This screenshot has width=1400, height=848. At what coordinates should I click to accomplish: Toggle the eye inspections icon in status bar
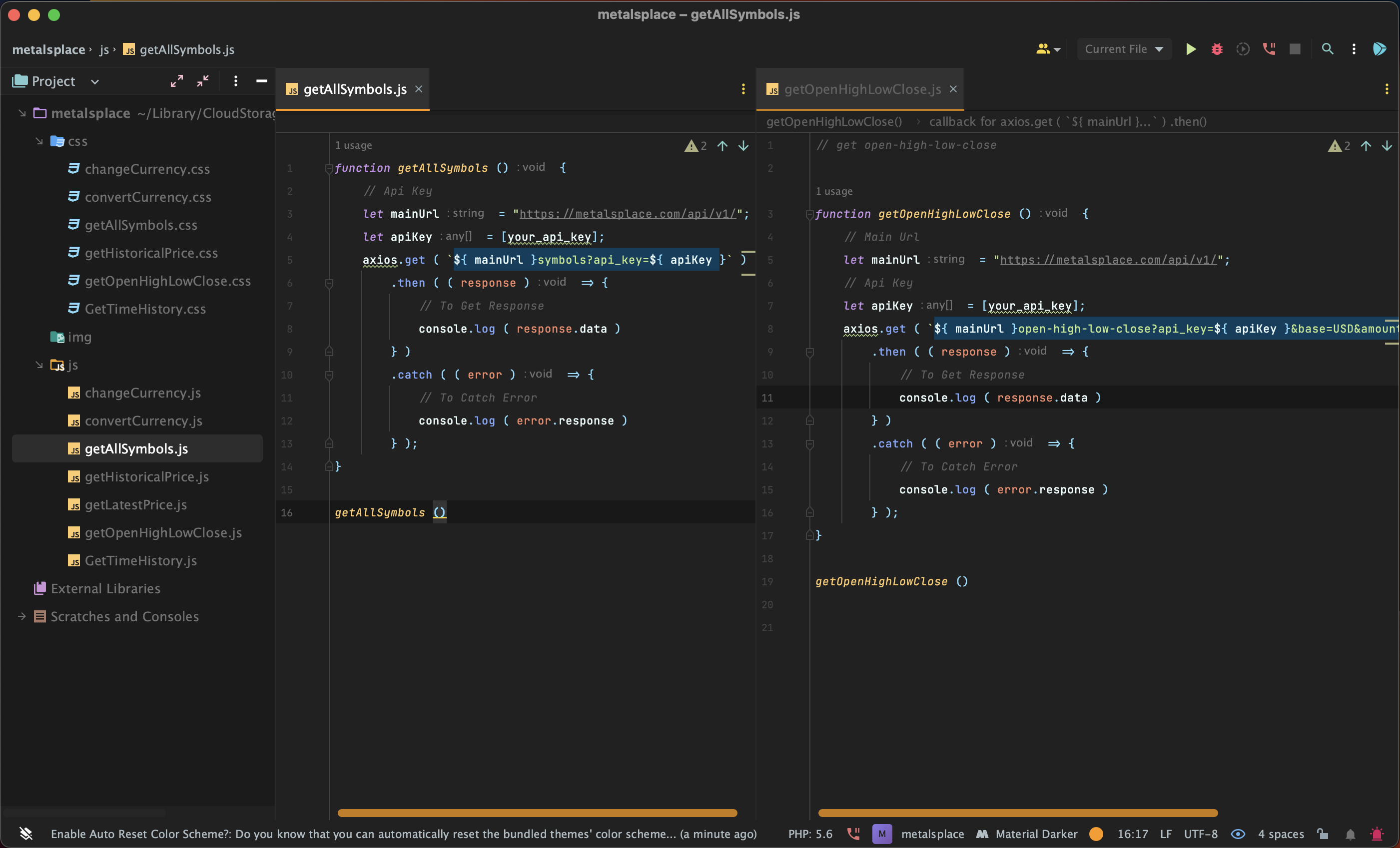1238,834
